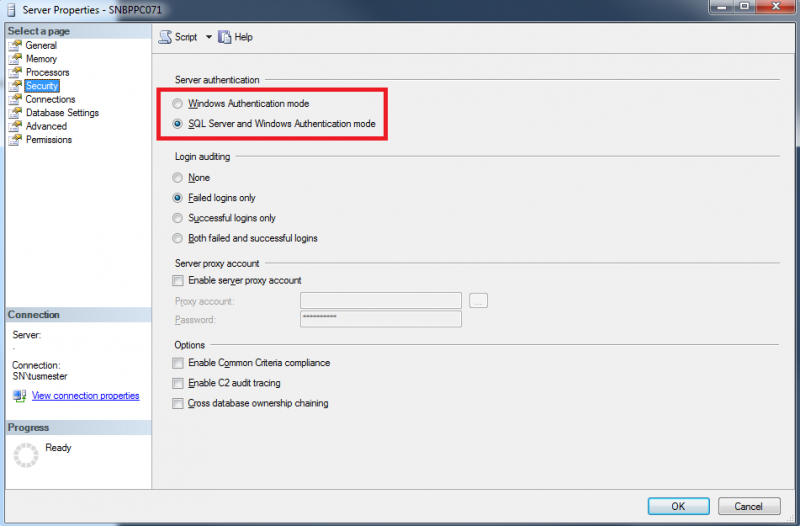
Task: Click the Server Properties title bar icon
Action: 11,10
